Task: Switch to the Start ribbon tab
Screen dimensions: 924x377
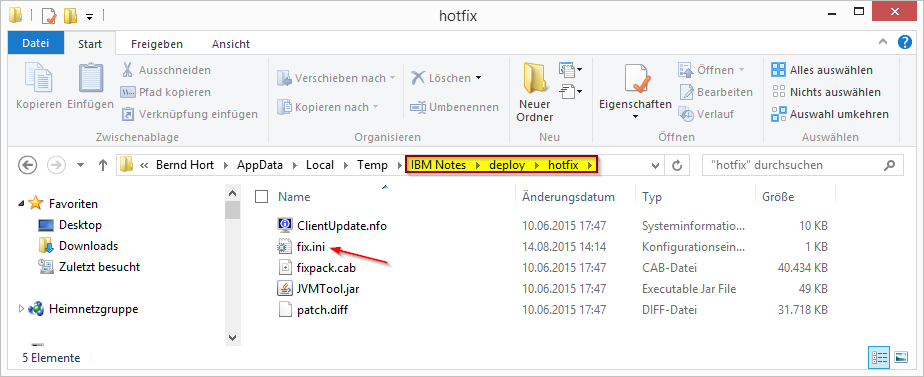Action: [x=90, y=44]
